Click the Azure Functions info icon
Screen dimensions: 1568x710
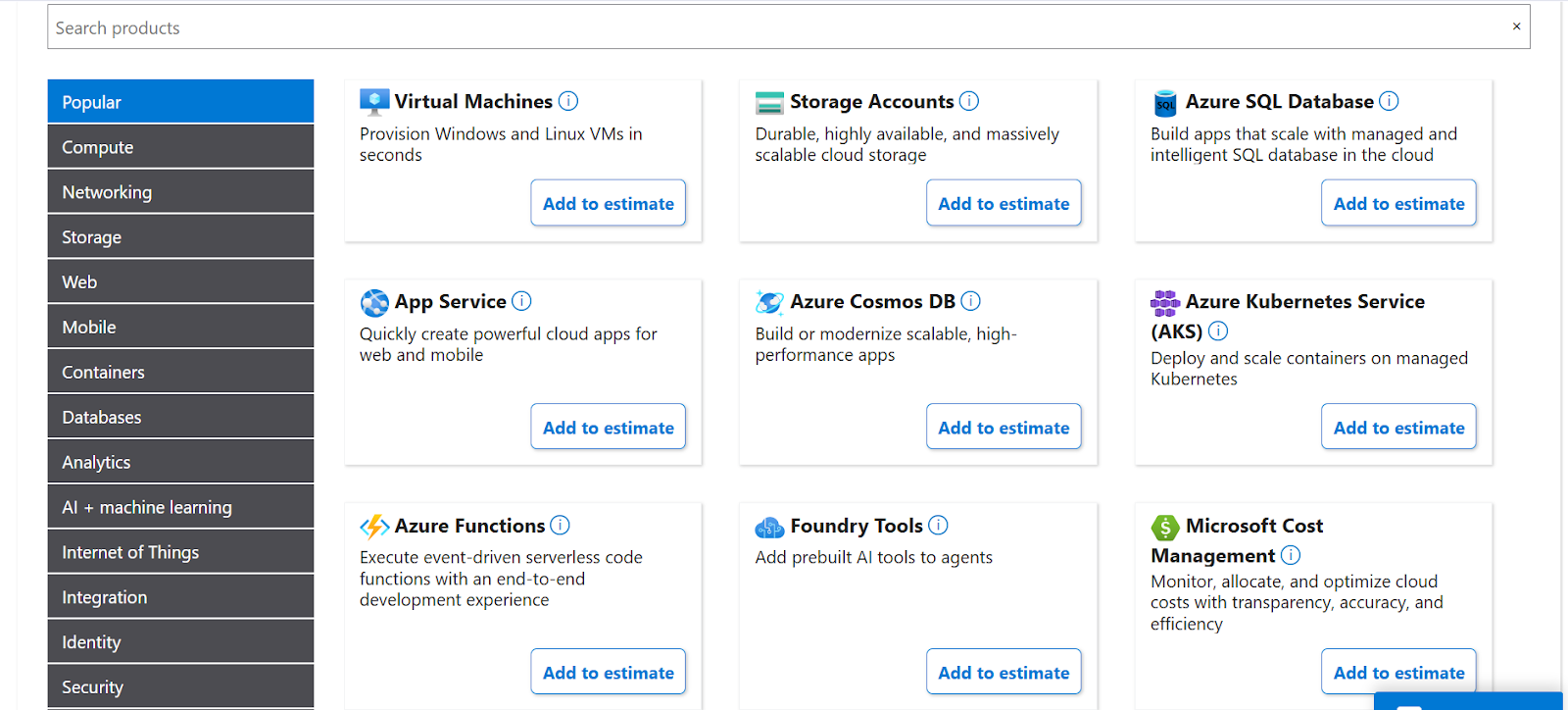click(560, 526)
